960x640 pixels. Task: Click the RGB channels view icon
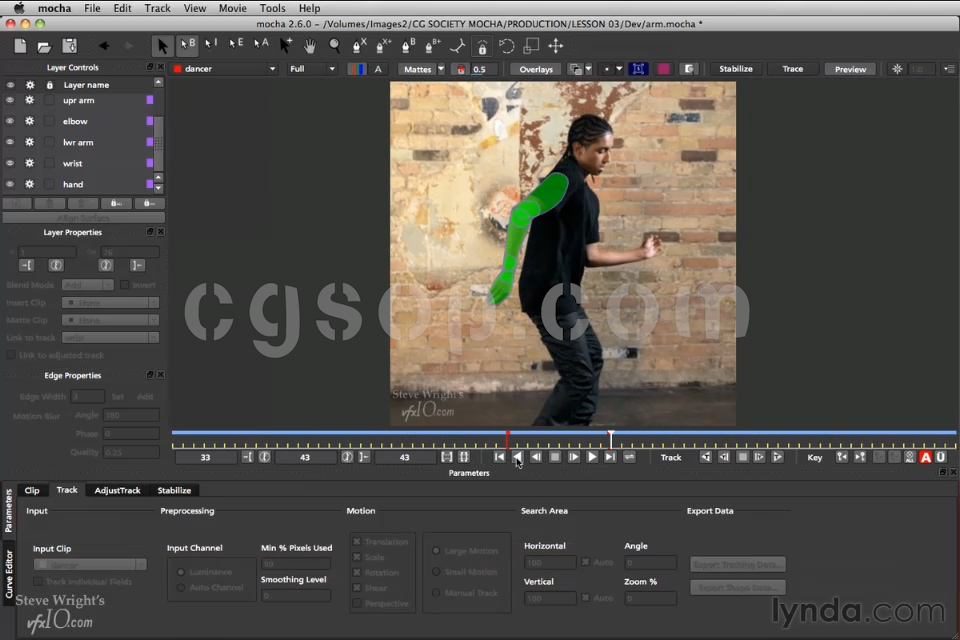(x=356, y=69)
